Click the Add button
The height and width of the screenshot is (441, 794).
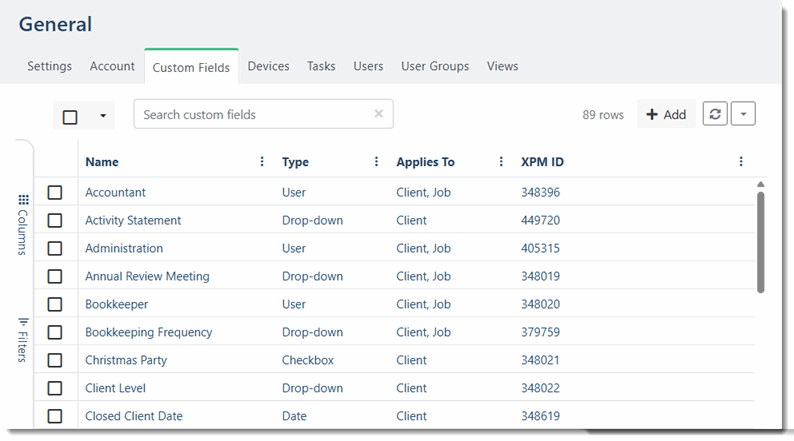666,114
